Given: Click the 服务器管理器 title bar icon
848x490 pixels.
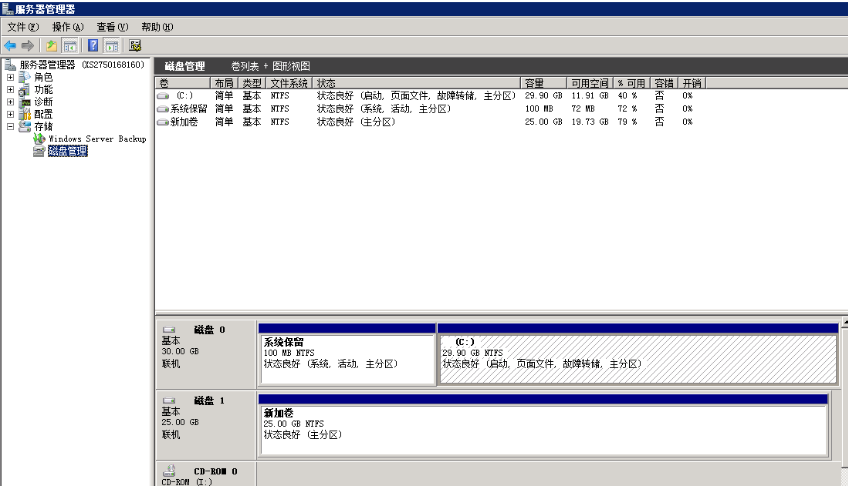Looking at the screenshot, I should click(x=7, y=9).
